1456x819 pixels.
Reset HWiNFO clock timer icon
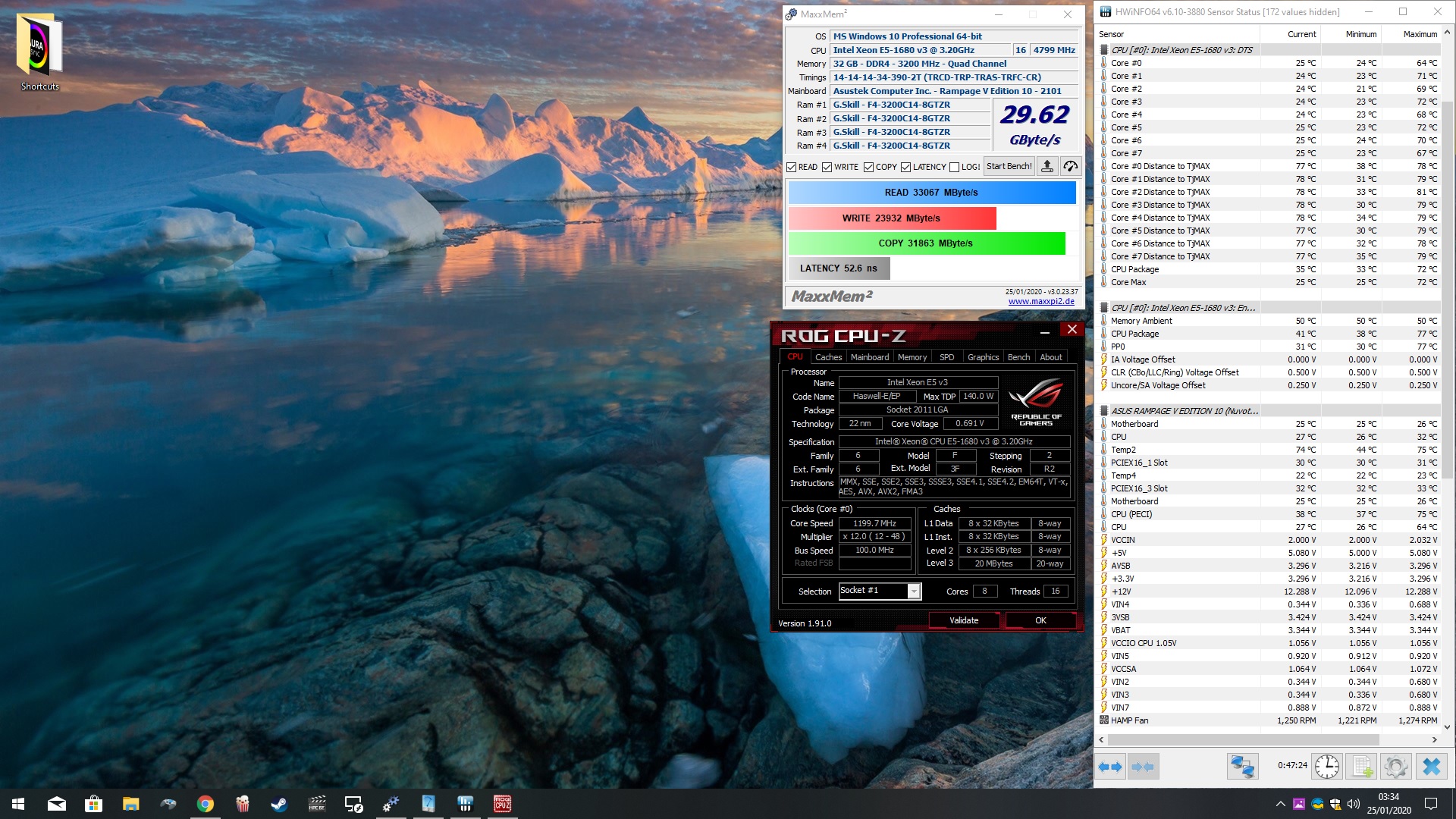1327,767
